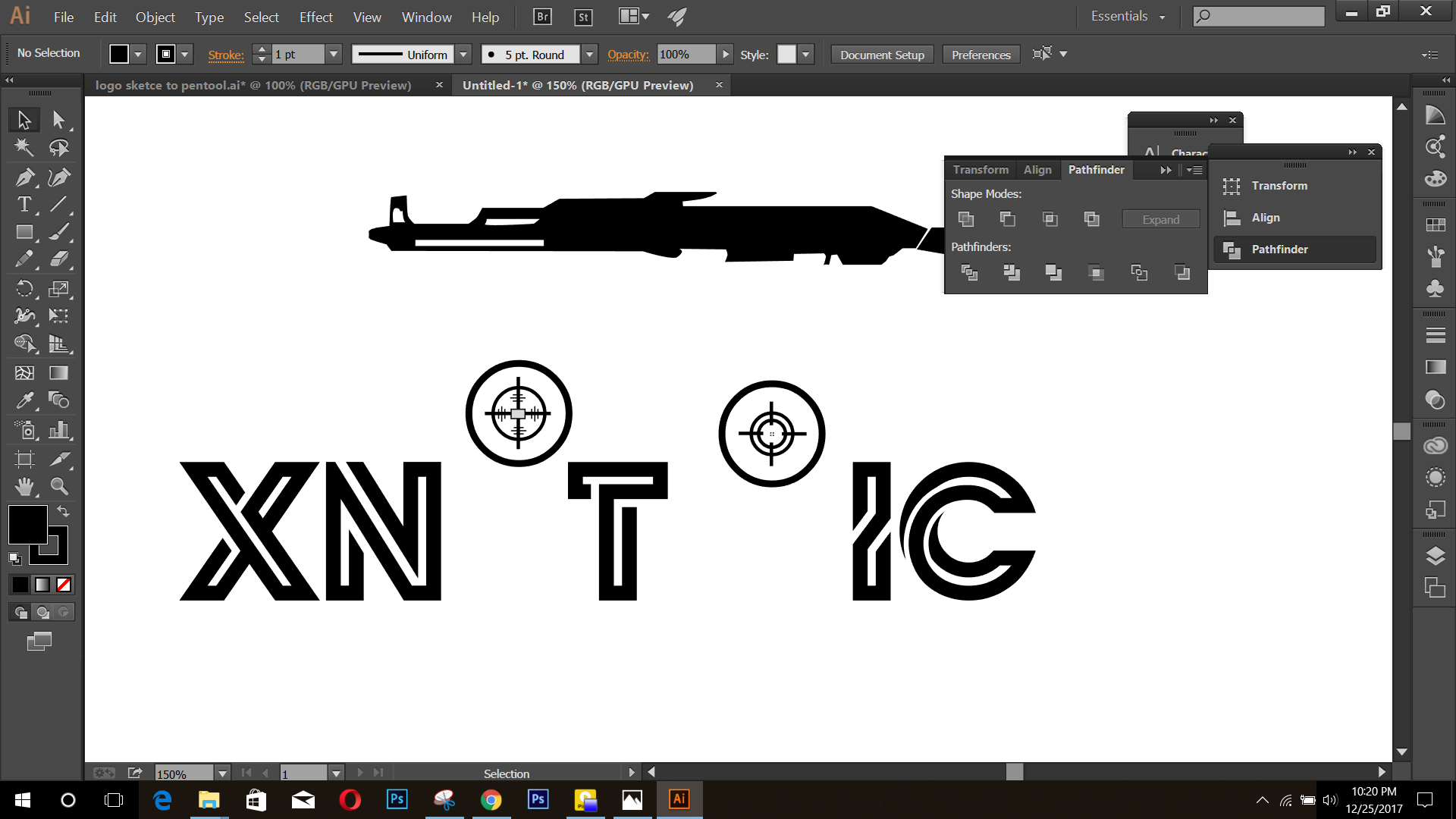This screenshot has height=819, width=1456.
Task: Open the Object menu
Action: [155, 17]
